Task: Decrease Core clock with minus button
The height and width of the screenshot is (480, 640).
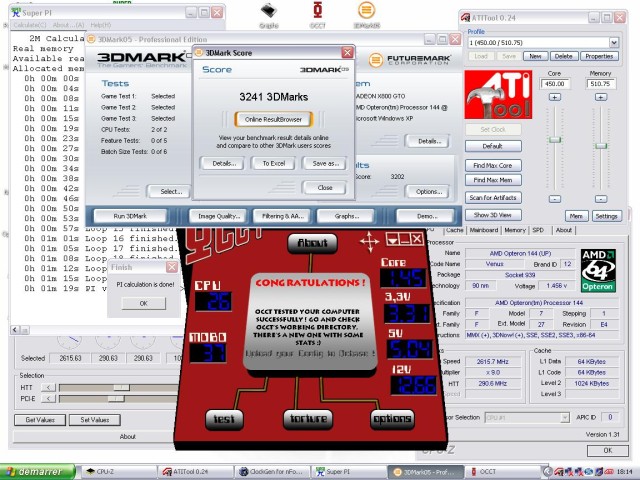Action: point(555,199)
